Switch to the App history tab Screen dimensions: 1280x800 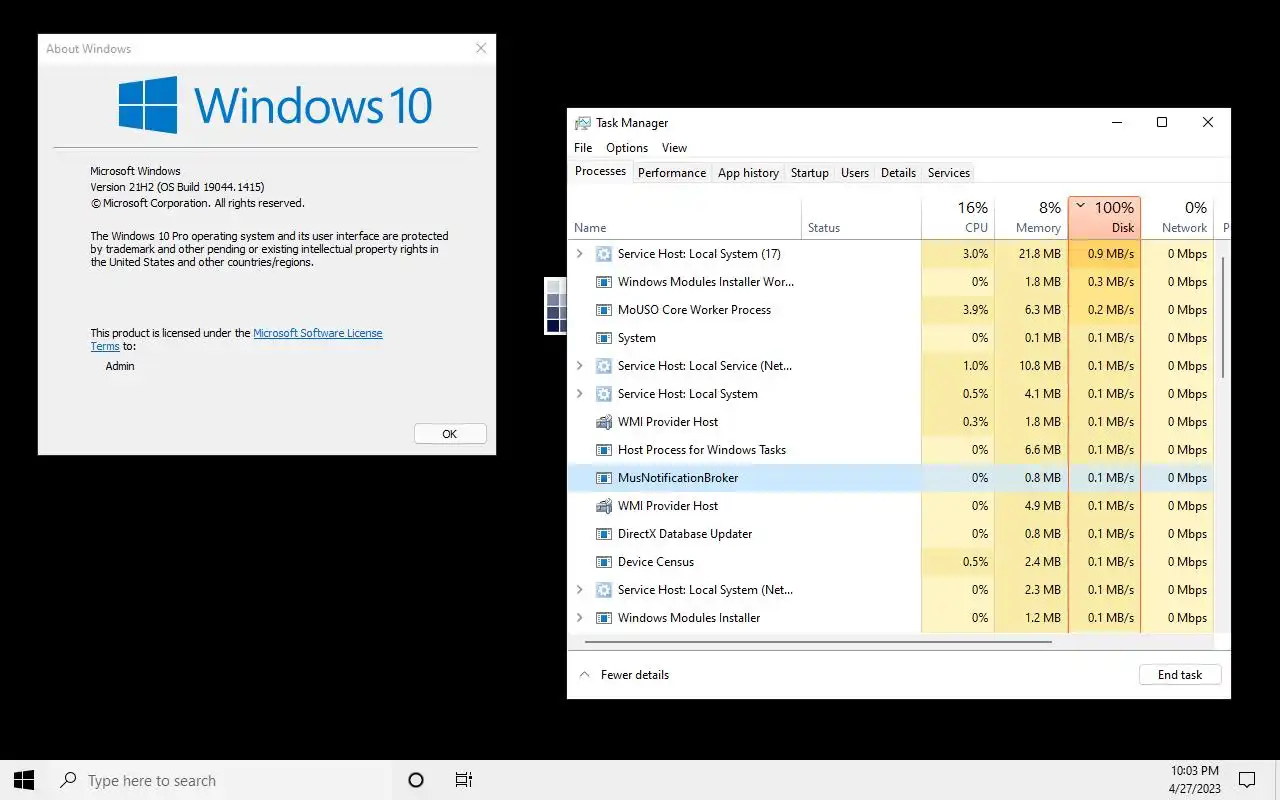pos(748,173)
